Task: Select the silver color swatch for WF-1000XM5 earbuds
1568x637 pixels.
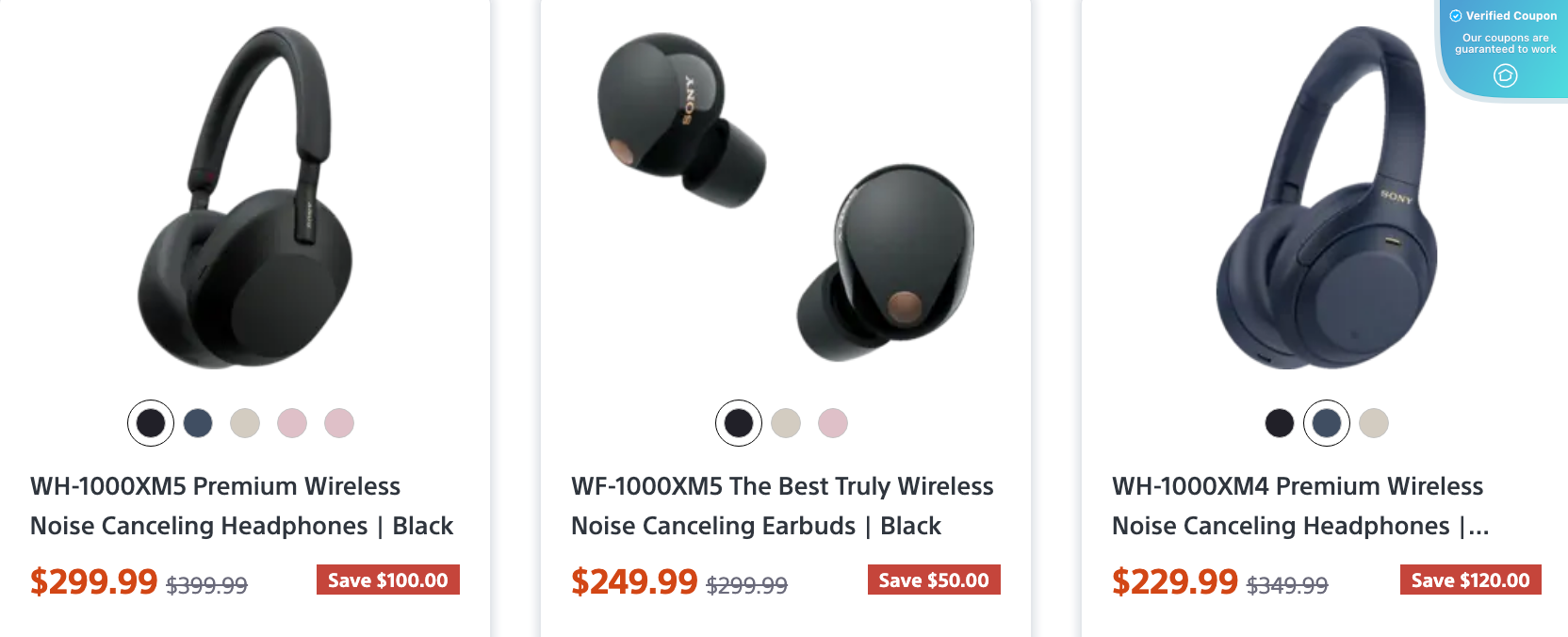Action: (787, 423)
